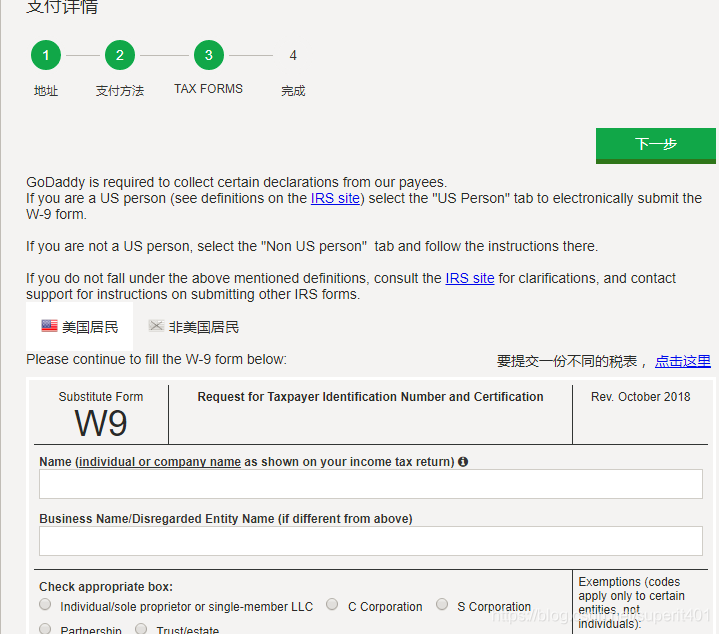Select Individual/sole proprietor or single-member LLC
The height and width of the screenshot is (634, 719).
click(45, 604)
